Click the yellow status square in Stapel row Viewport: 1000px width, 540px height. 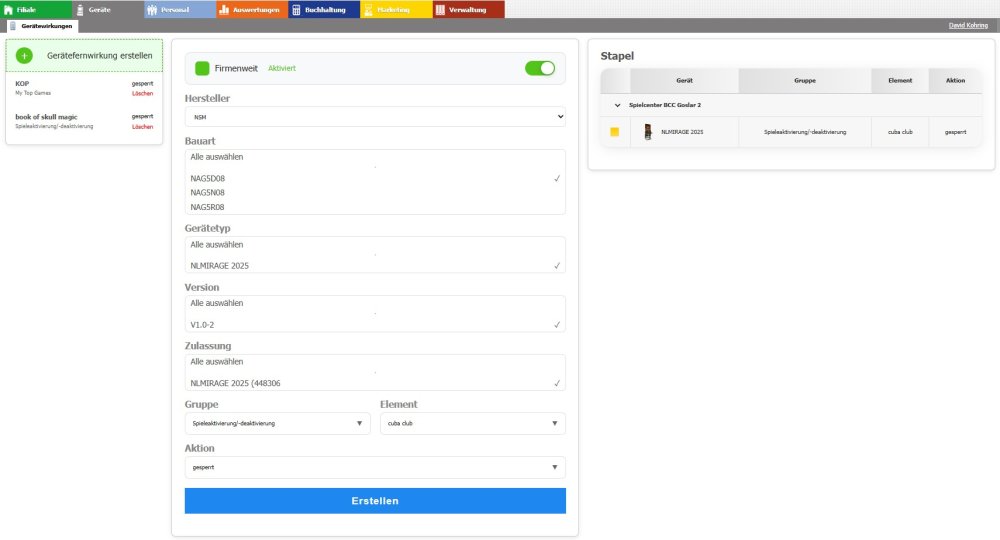615,132
